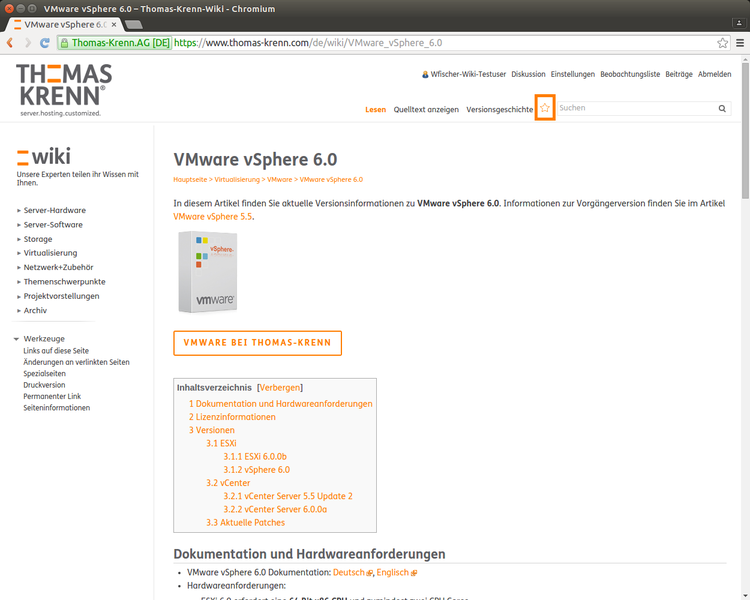Click Abmelden to log out
Screen dimensions: 750x600
pyautogui.click(x=714, y=74)
